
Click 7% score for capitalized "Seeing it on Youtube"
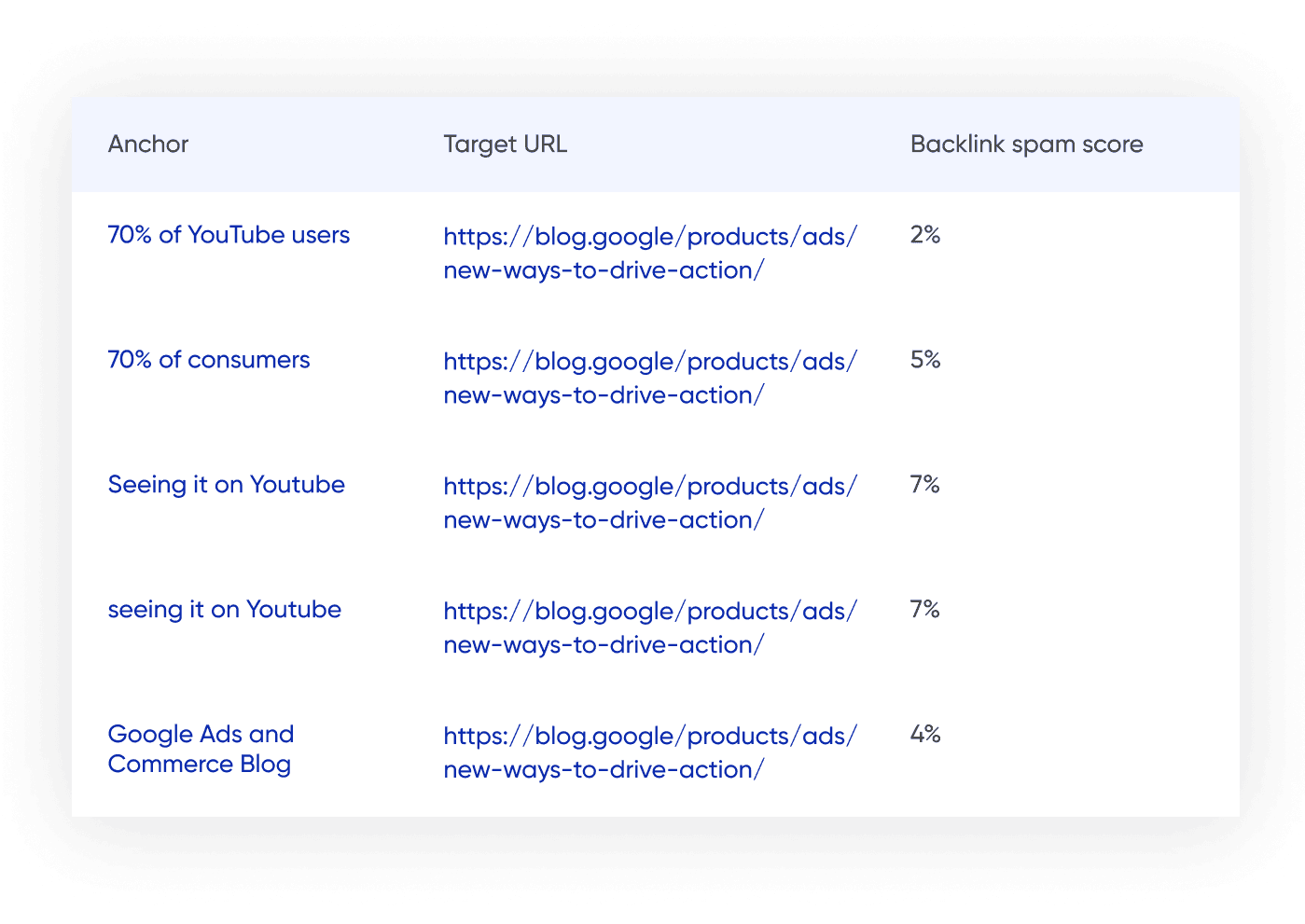pos(925,485)
